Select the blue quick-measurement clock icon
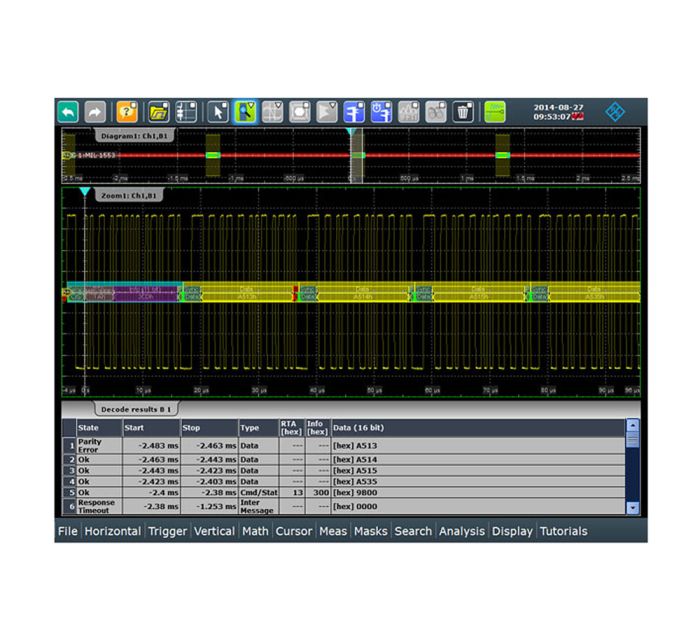The width and height of the screenshot is (700, 640). tap(381, 112)
